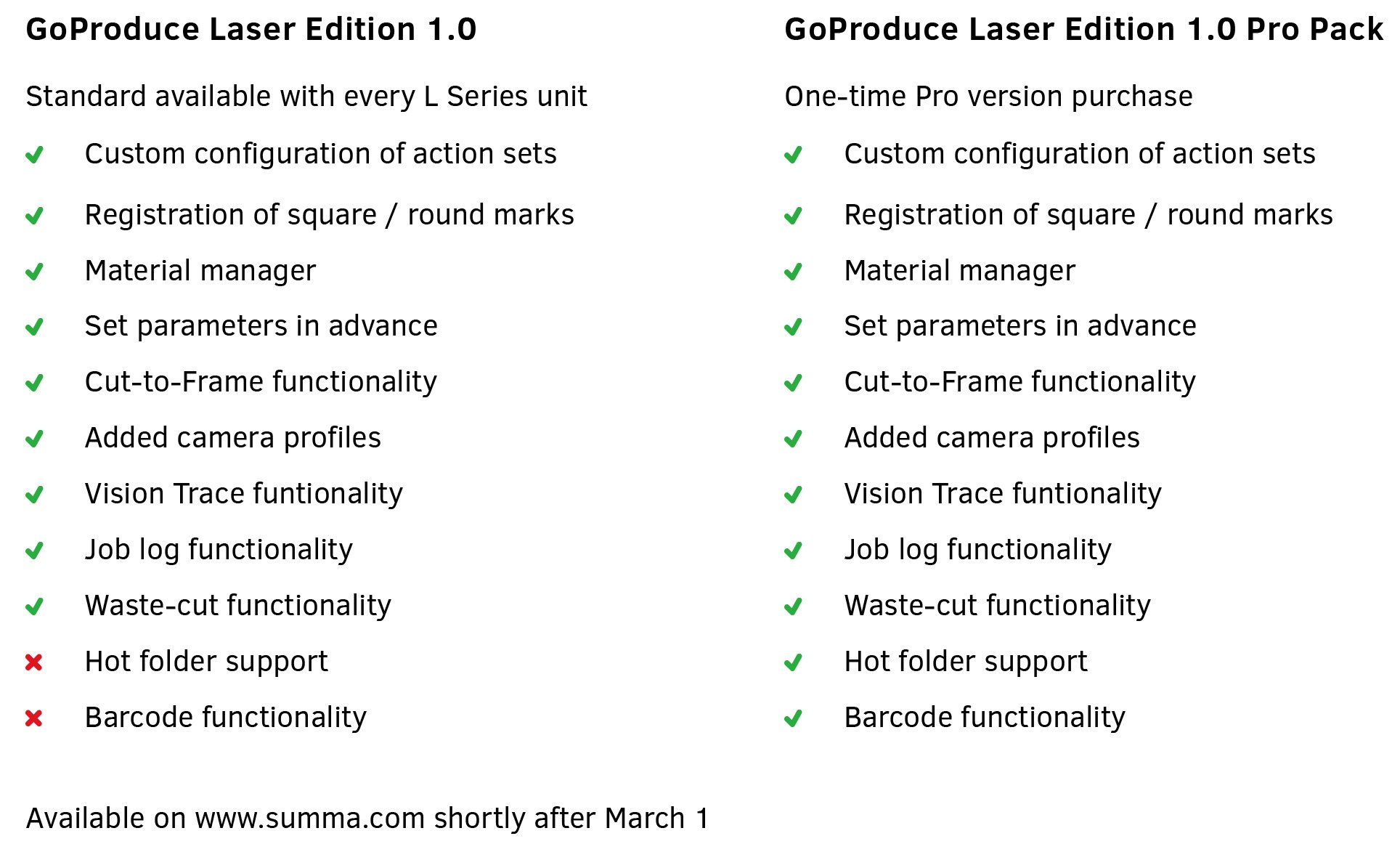Click standard edition Vision Trace funtionality text
Image resolution: width=1400 pixels, height=844 pixels.
click(244, 494)
